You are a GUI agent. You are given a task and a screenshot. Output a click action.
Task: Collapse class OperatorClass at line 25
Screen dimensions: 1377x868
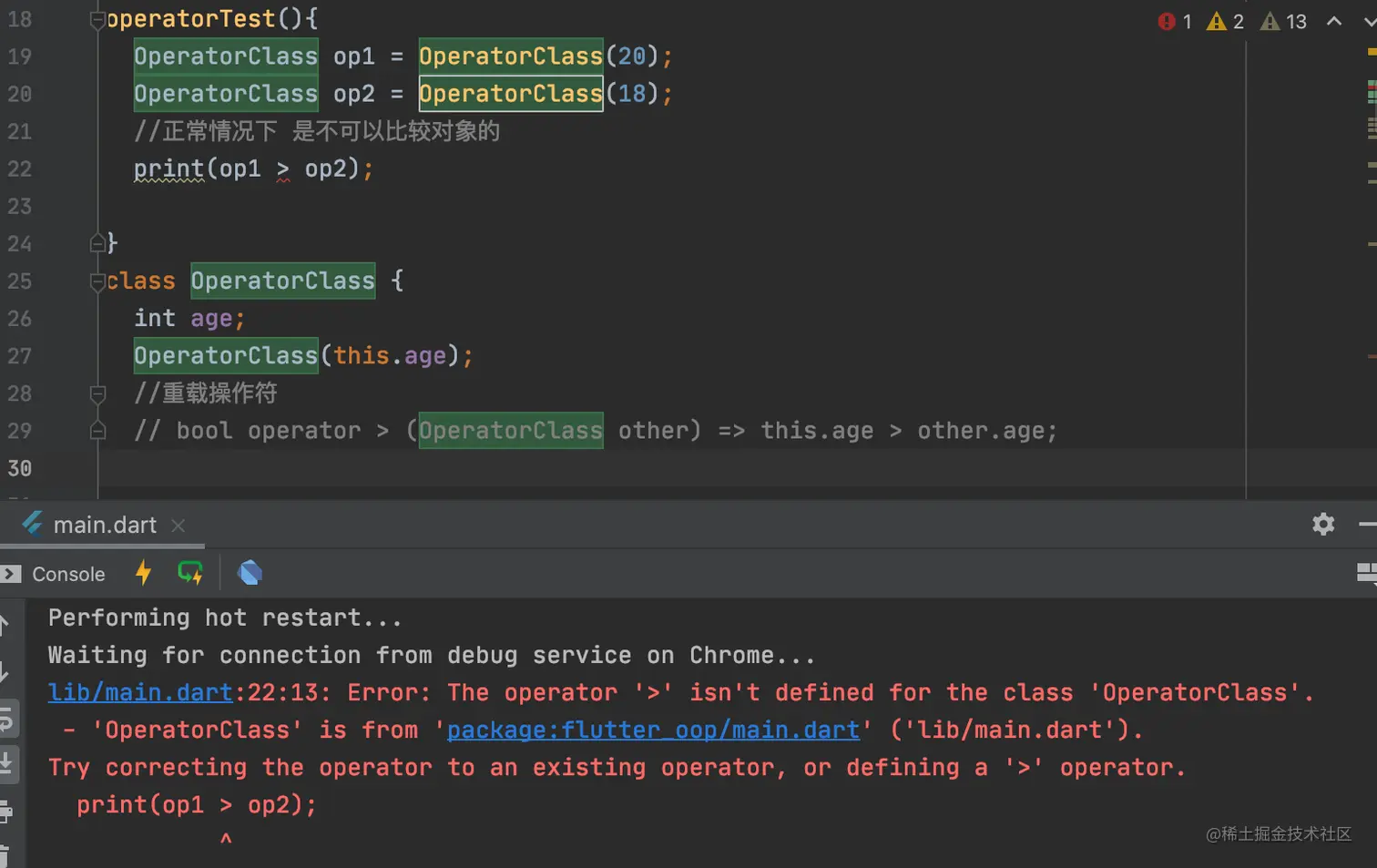pos(97,281)
